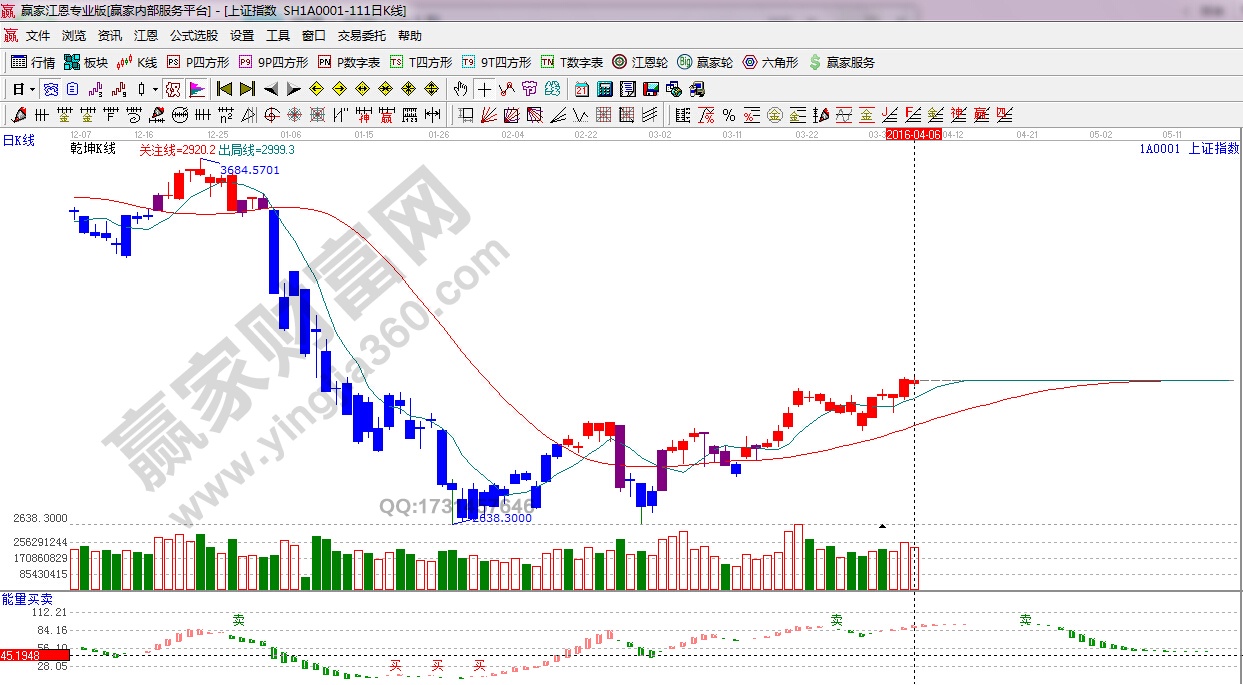This screenshot has width=1243, height=685.
Task: Toggle the hand pan tool
Action: 461,89
